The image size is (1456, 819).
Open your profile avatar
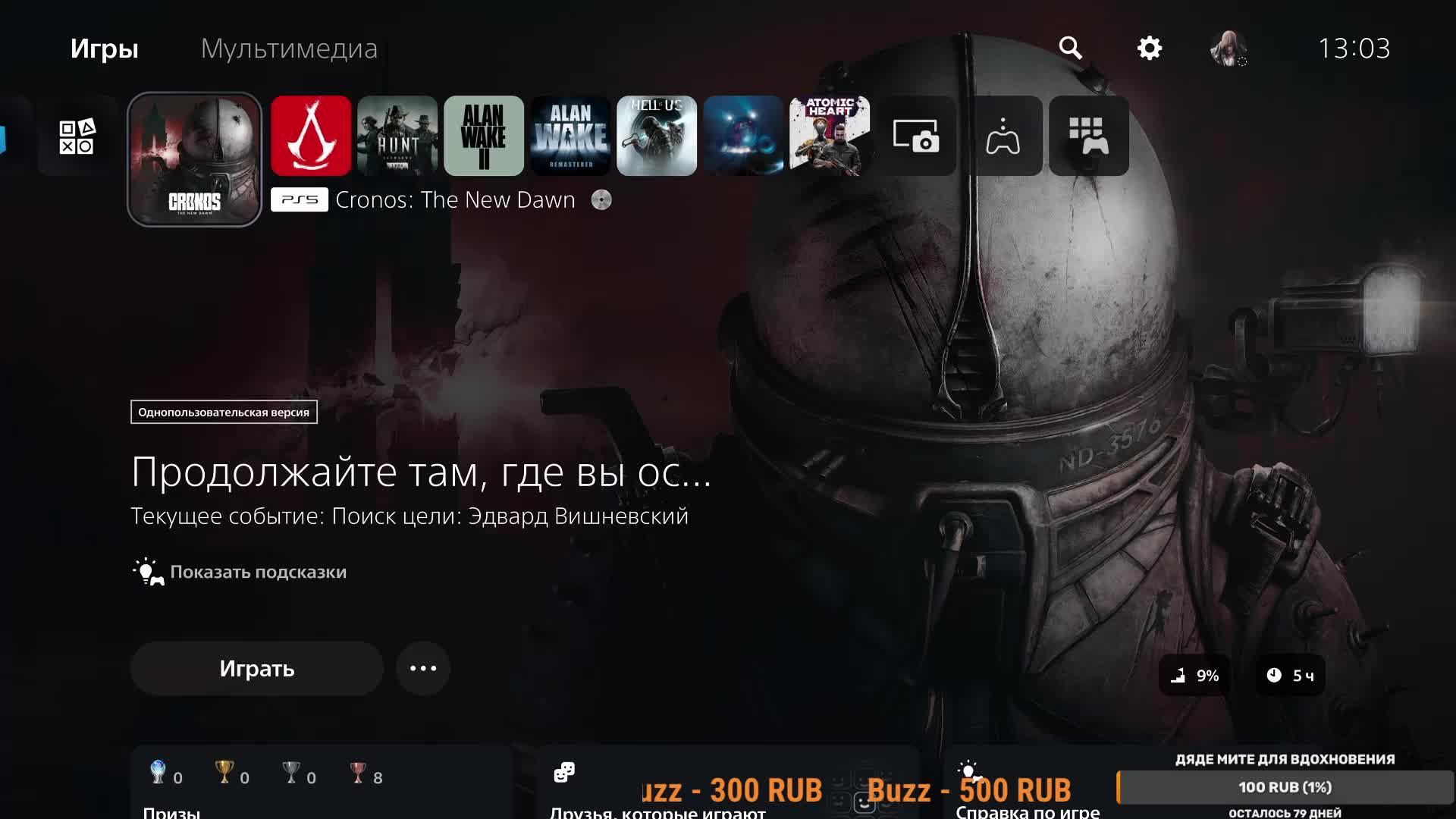pos(1228,48)
